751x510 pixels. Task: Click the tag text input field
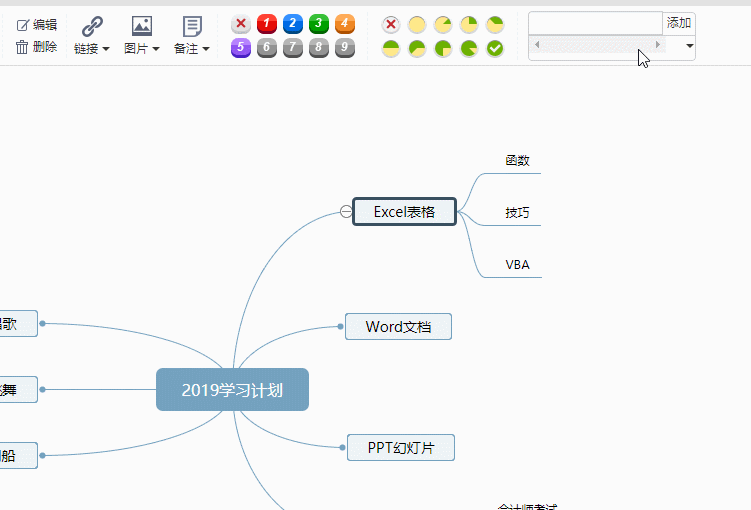click(595, 23)
